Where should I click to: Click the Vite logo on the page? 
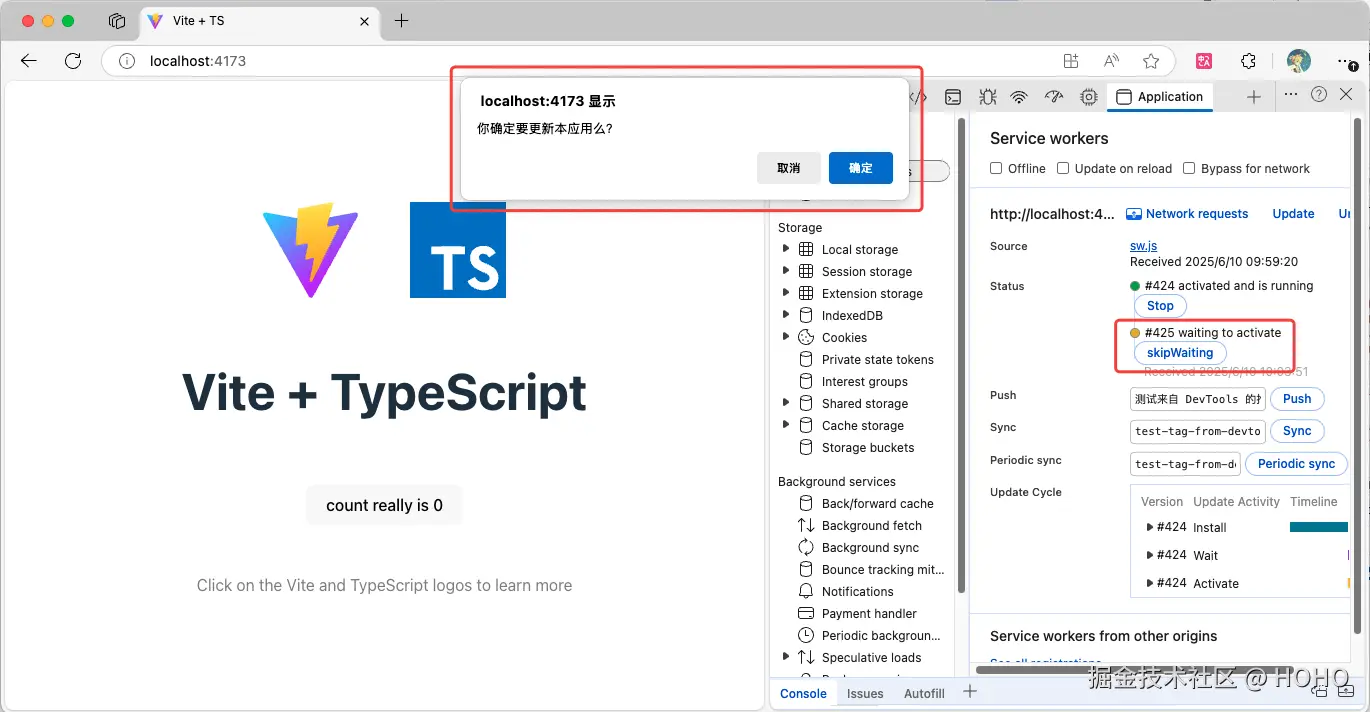tap(310, 250)
